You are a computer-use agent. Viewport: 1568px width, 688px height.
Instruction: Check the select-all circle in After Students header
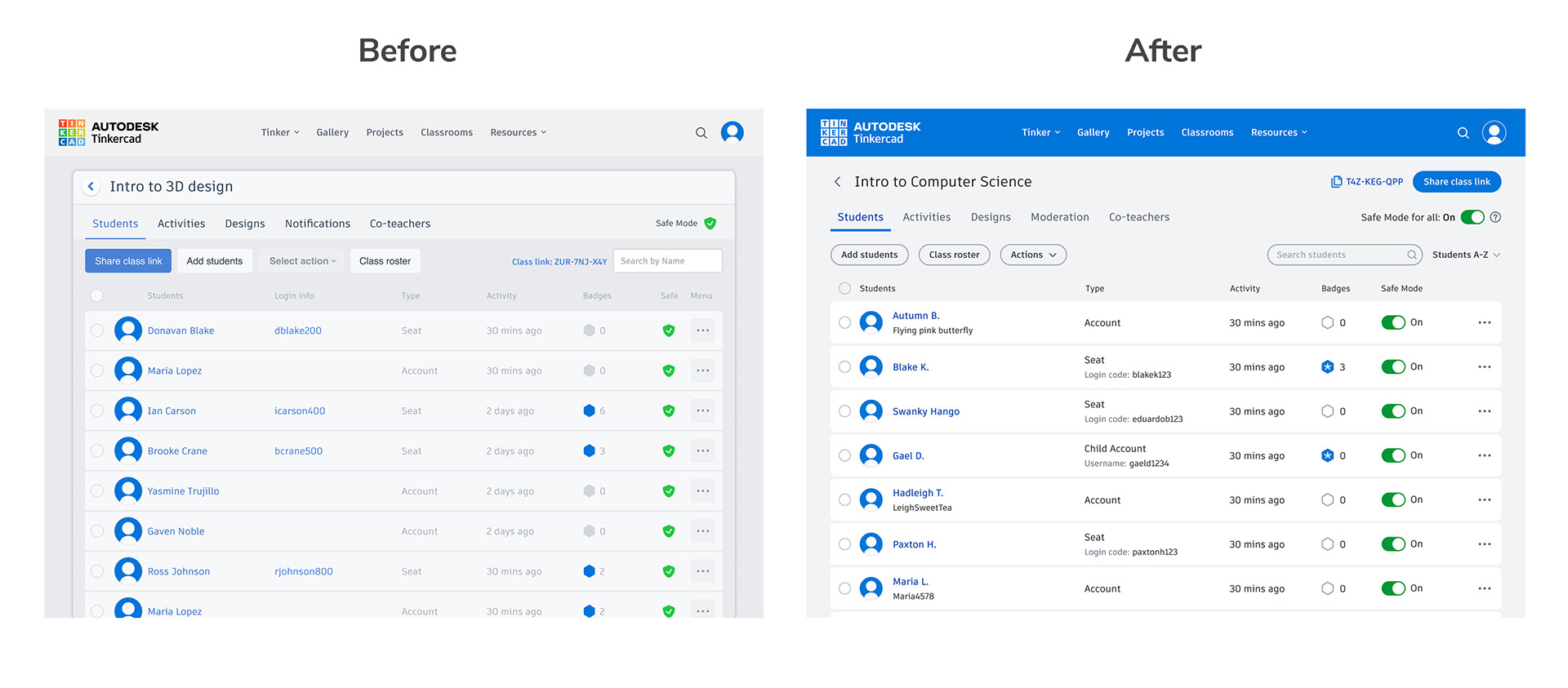(844, 288)
